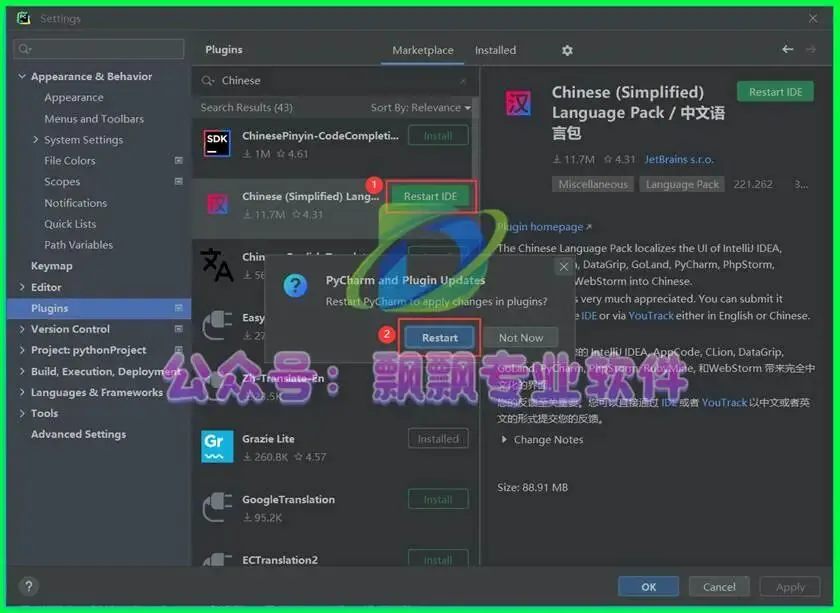Click the Scopes project-level icon
The width and height of the screenshot is (840, 613).
pyautogui.click(x=179, y=181)
